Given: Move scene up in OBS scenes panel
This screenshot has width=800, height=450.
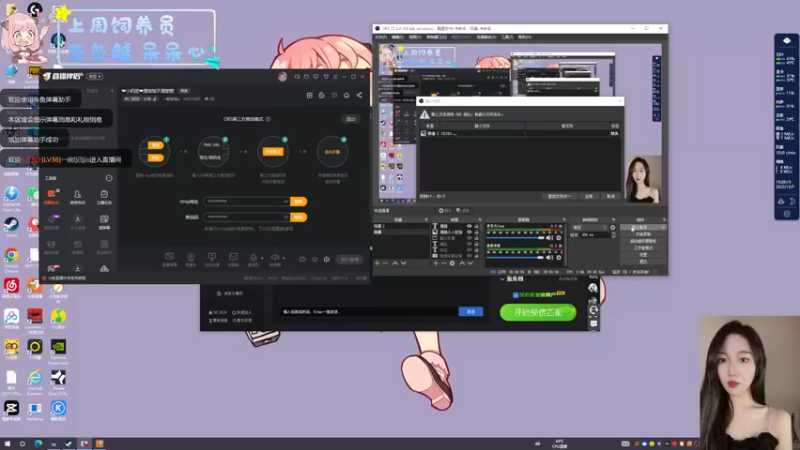Looking at the screenshot, I should pos(395,263).
